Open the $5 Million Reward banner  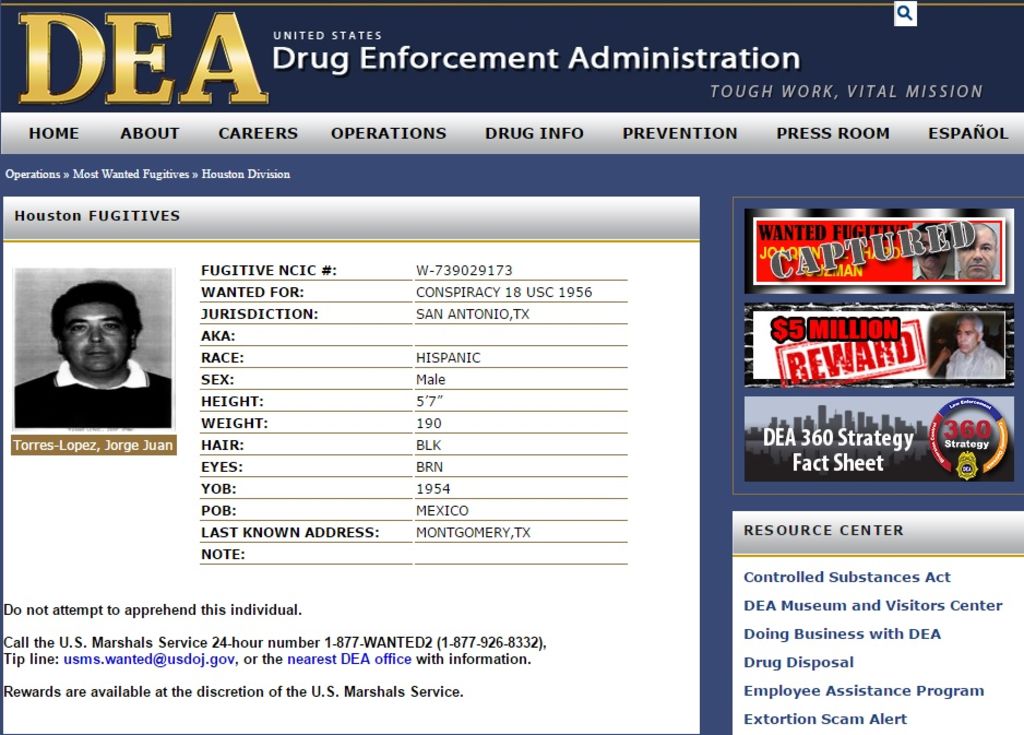click(878, 346)
